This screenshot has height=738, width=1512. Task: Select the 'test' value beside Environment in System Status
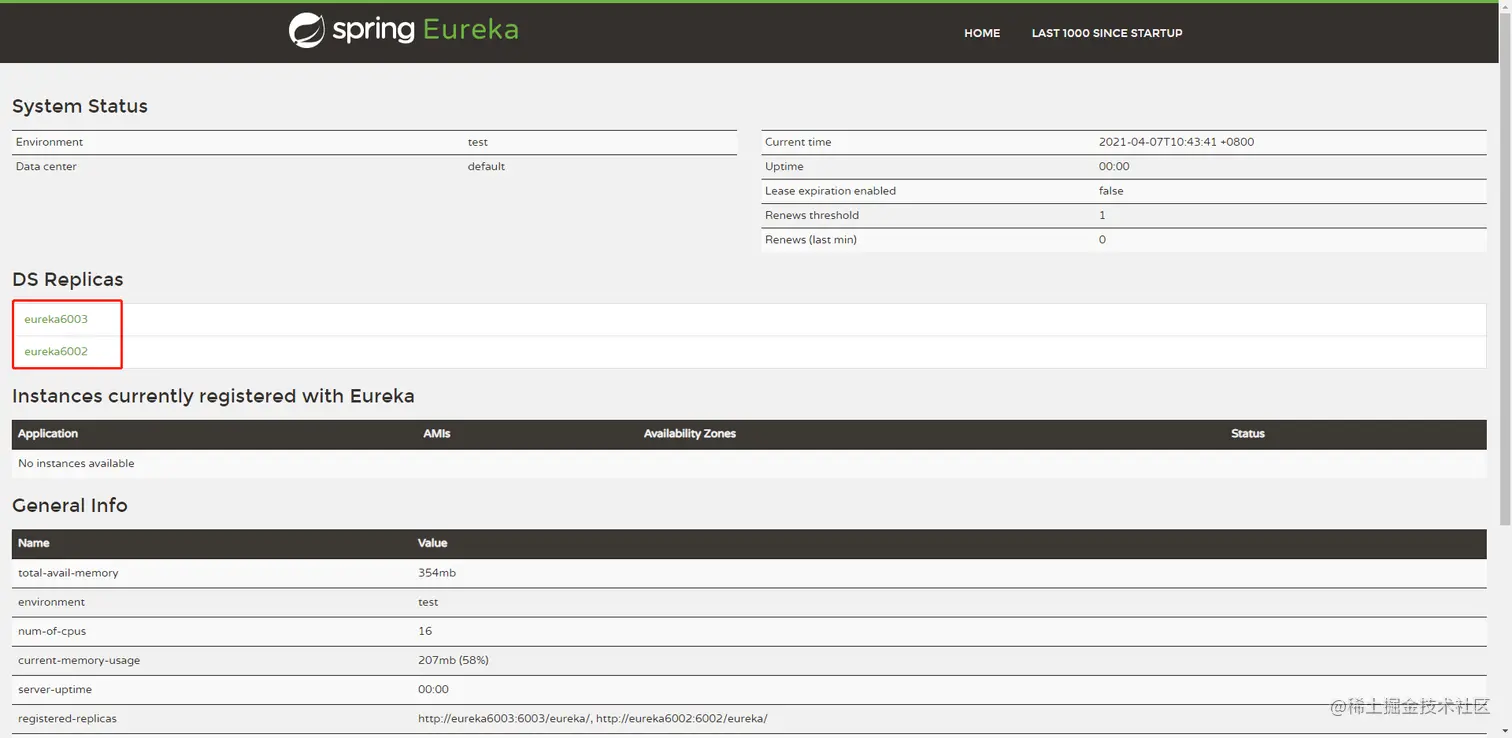click(478, 142)
